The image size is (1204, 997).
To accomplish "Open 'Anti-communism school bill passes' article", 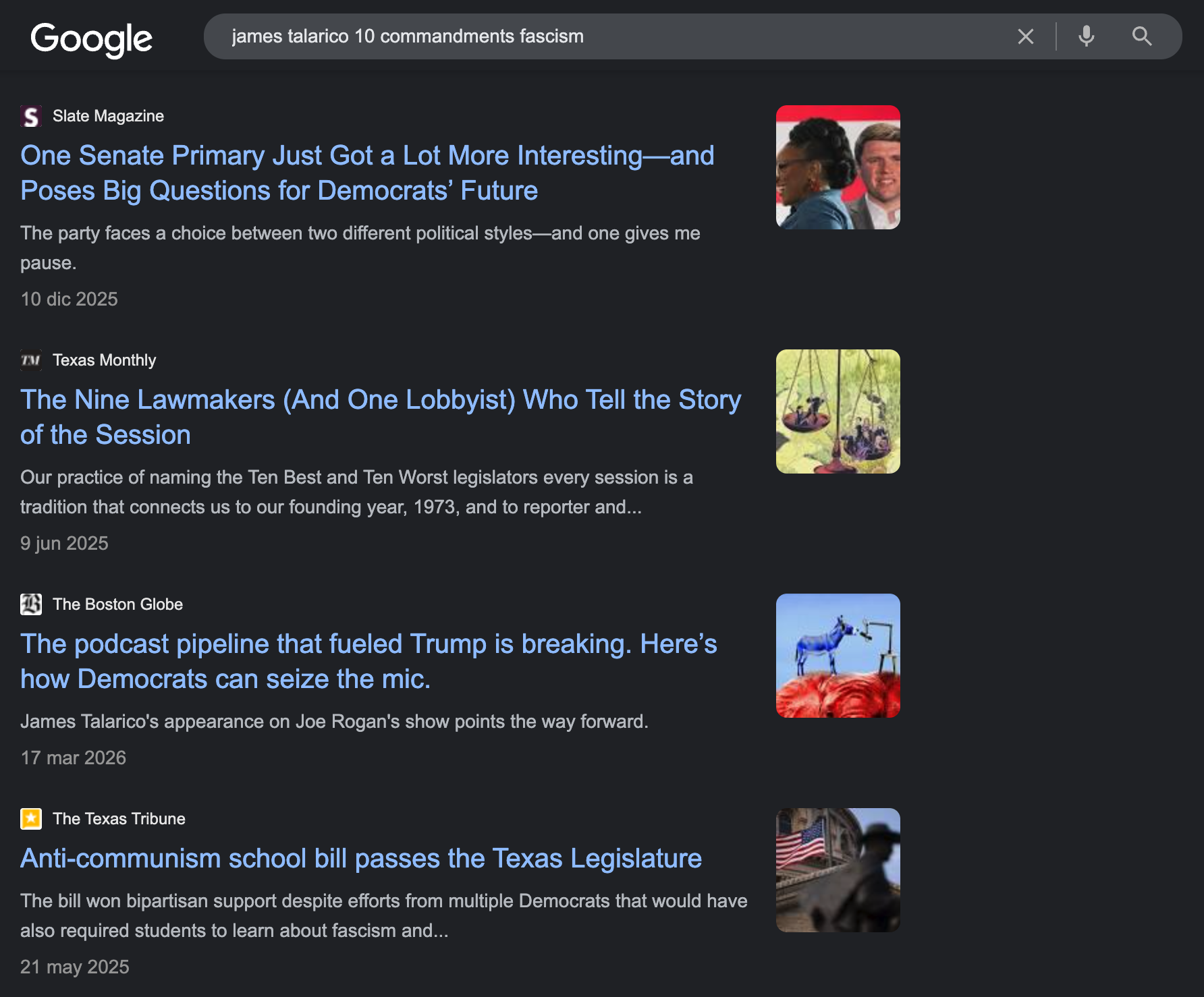I will point(361,858).
